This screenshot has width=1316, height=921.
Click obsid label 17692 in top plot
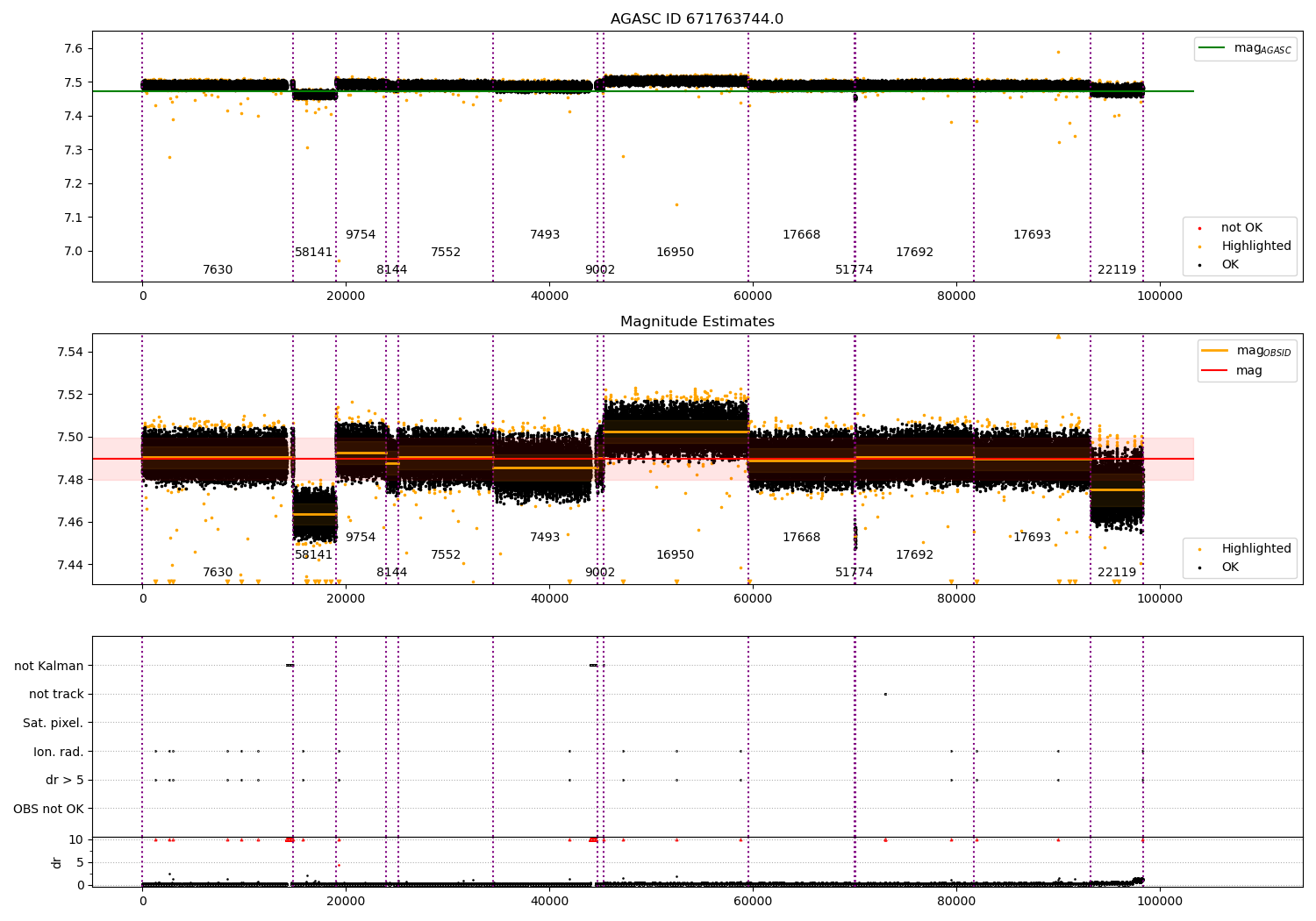[915, 253]
